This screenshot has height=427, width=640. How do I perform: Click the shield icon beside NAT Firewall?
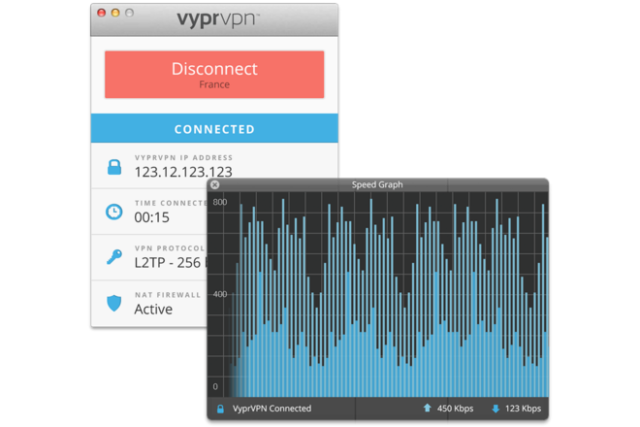tap(114, 303)
